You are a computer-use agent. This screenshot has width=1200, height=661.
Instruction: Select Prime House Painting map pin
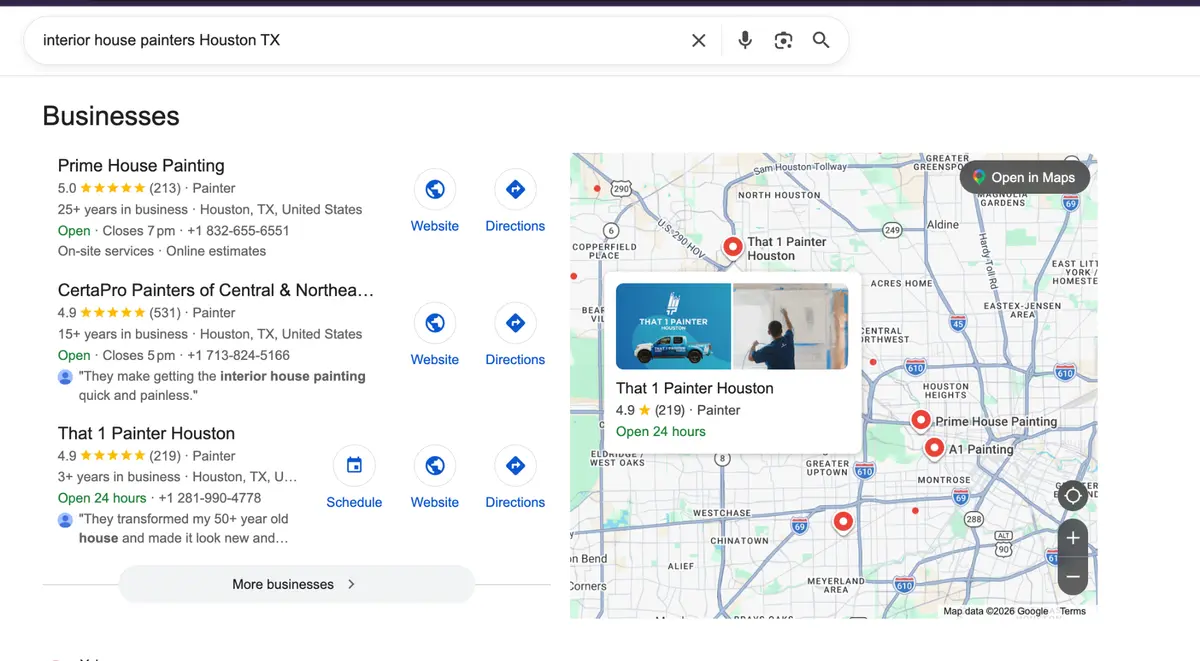[x=922, y=421]
